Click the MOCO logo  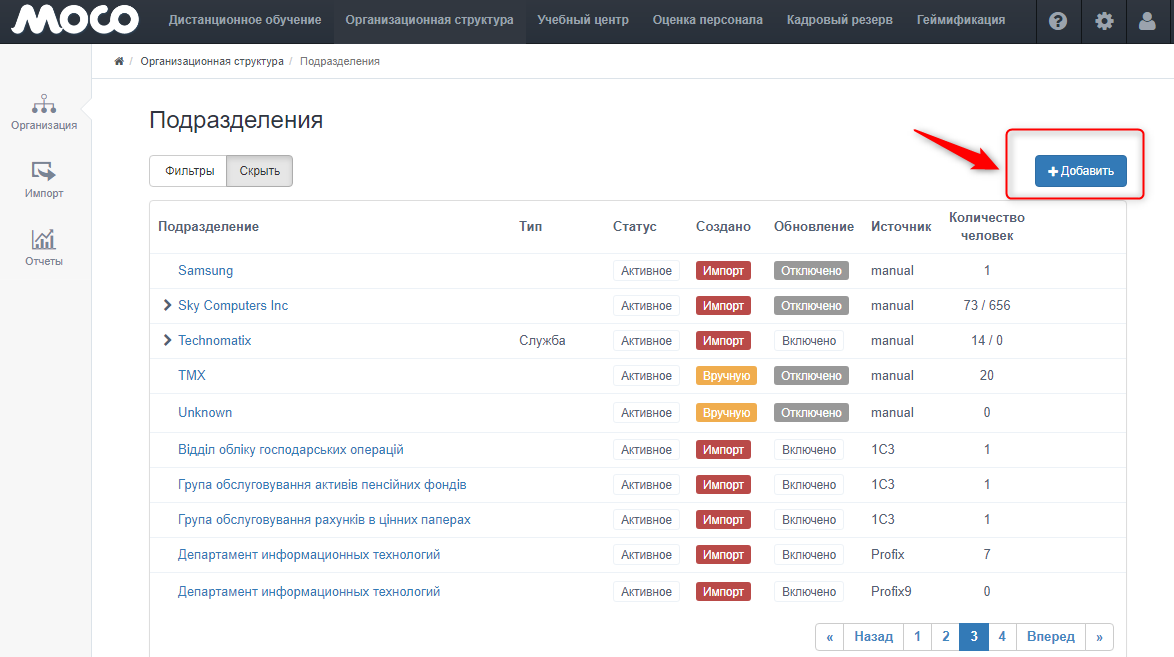[75, 20]
